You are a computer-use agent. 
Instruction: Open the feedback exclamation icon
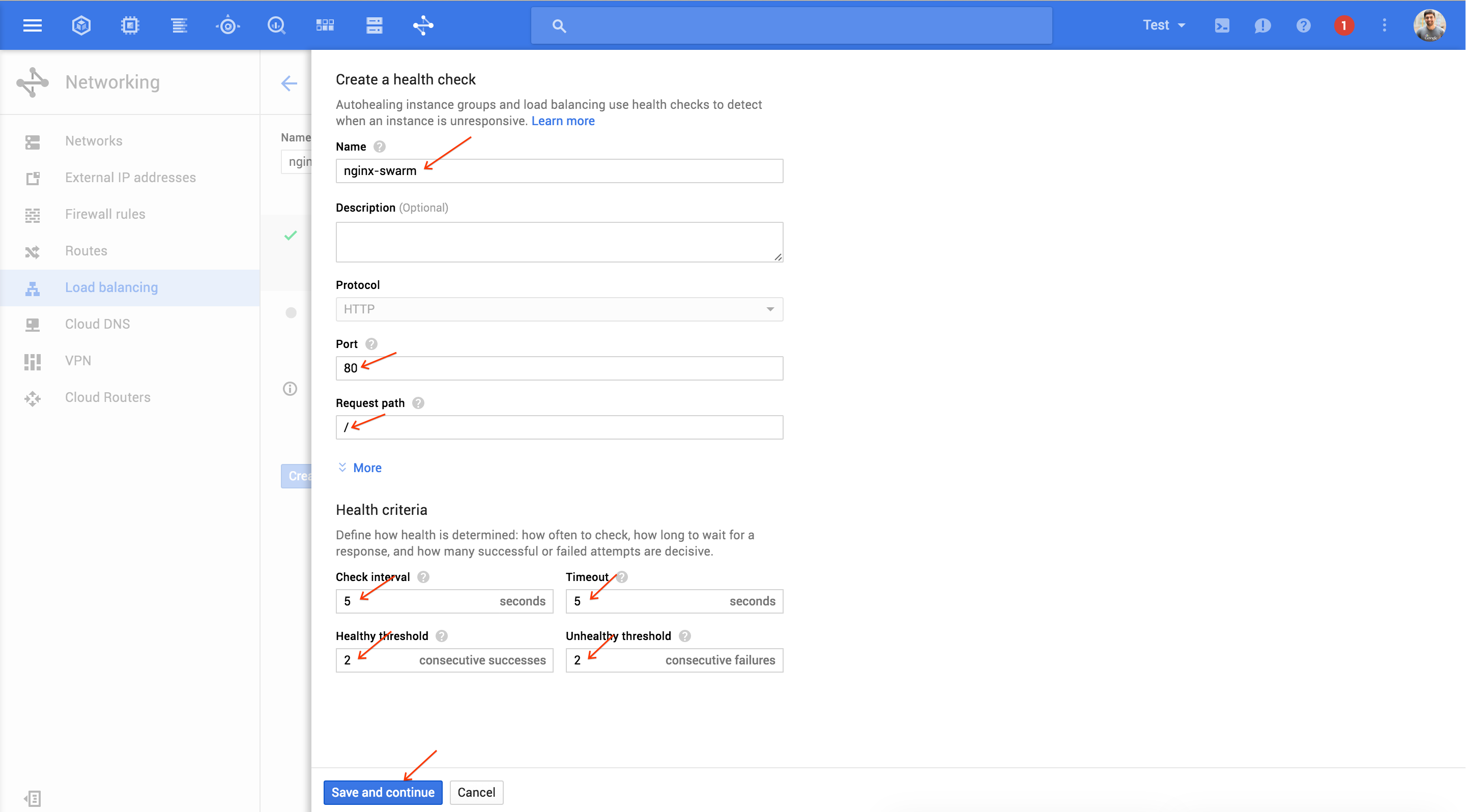1262,25
